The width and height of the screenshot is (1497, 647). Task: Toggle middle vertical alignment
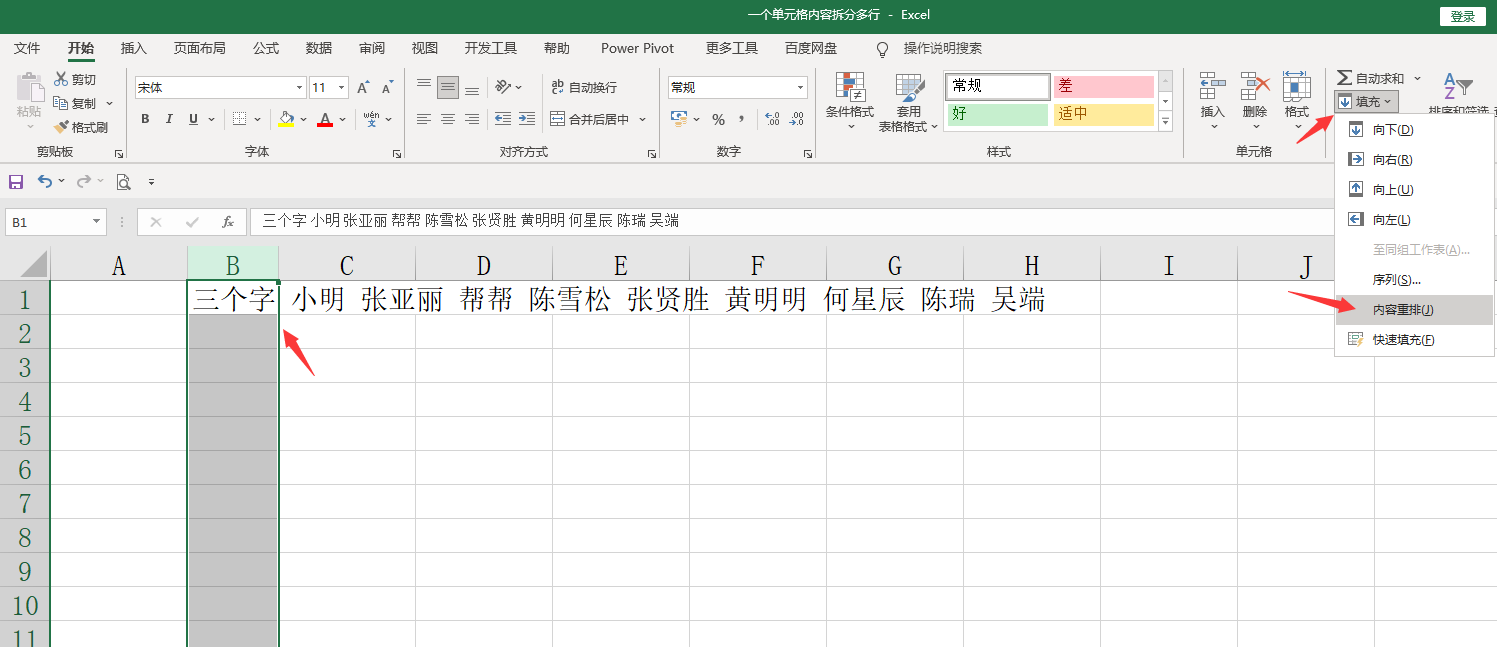tap(448, 88)
